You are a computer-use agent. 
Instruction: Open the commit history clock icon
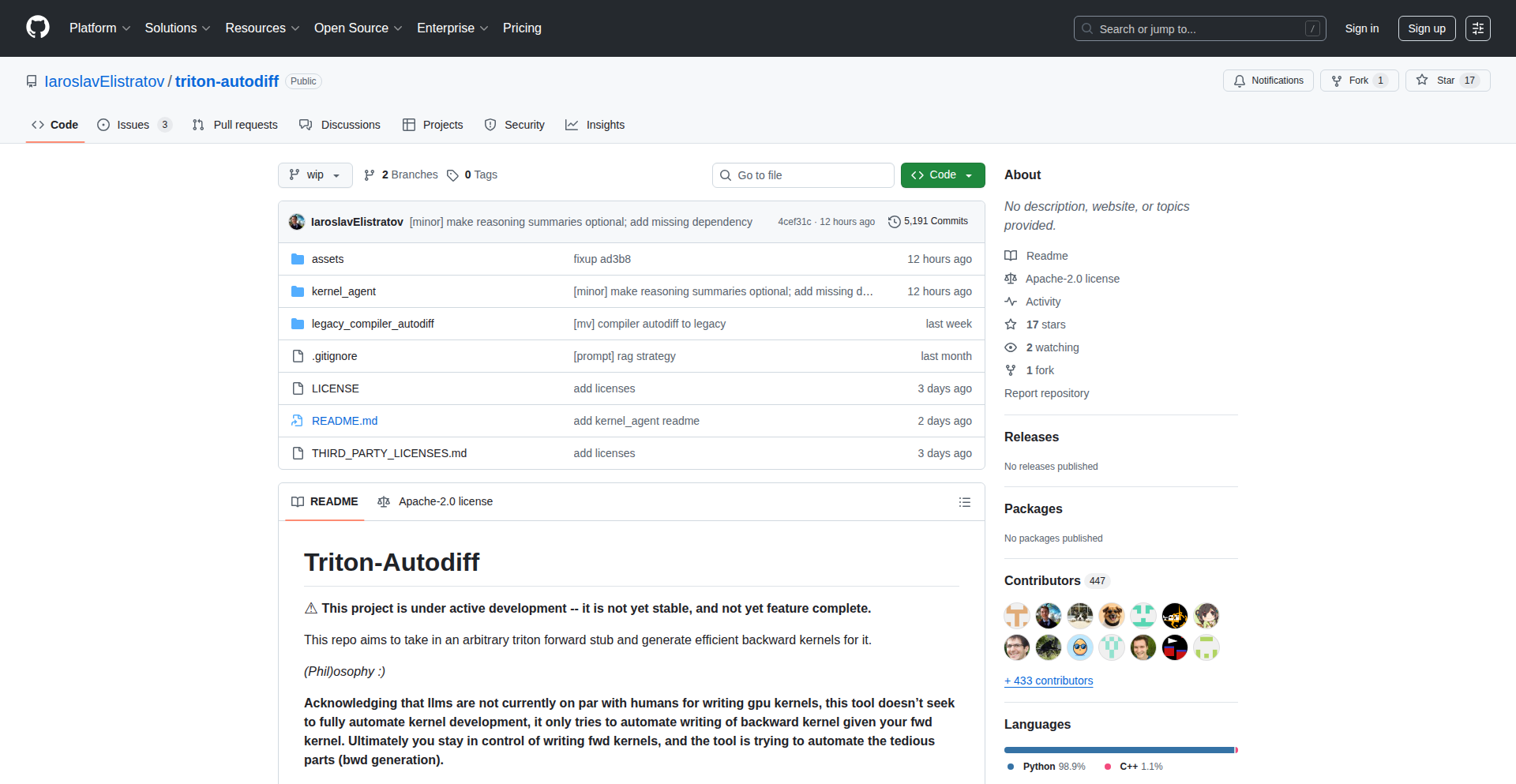(895, 222)
